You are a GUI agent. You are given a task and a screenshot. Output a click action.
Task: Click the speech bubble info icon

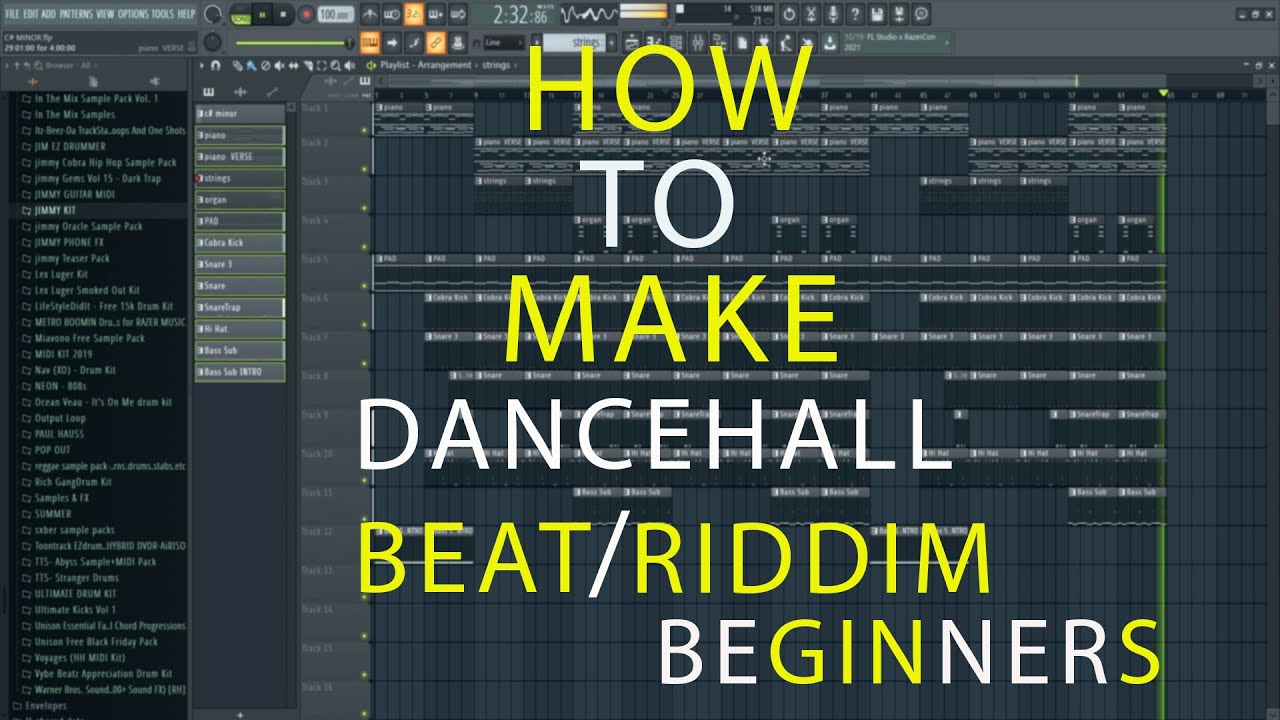pyautogui.click(x=922, y=15)
